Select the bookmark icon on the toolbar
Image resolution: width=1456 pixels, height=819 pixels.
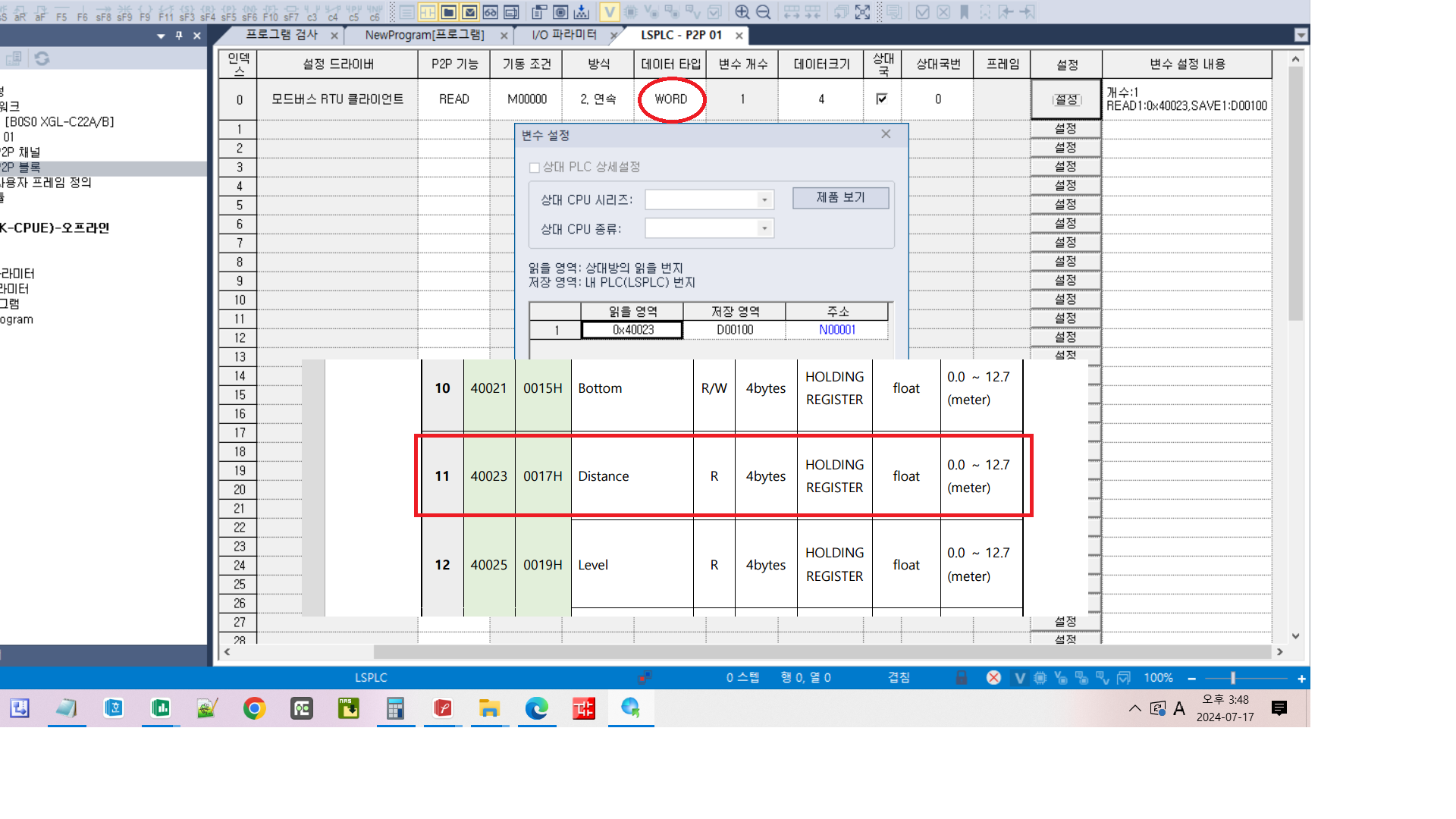963,12
